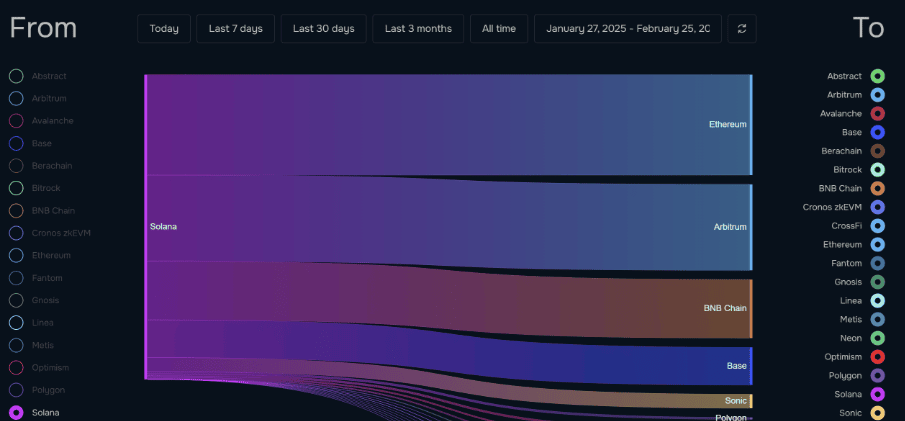
Task: Click Sonic icon in To list
Action: click(877, 413)
